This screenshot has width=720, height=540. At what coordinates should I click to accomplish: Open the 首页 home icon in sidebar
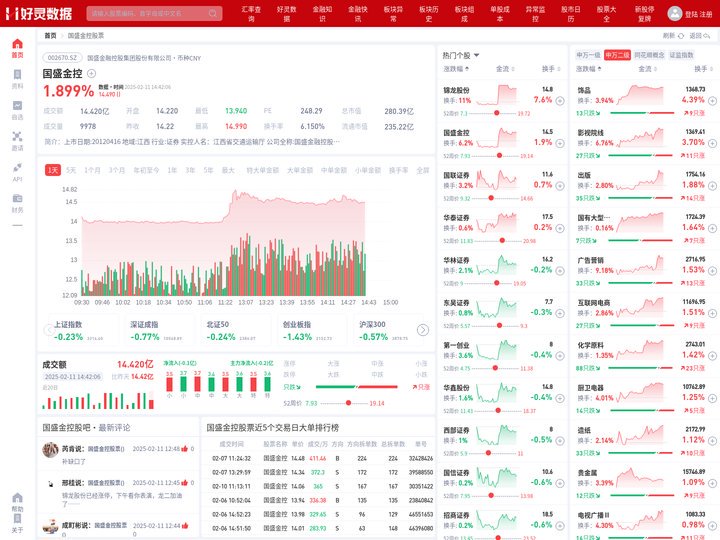pos(17,44)
